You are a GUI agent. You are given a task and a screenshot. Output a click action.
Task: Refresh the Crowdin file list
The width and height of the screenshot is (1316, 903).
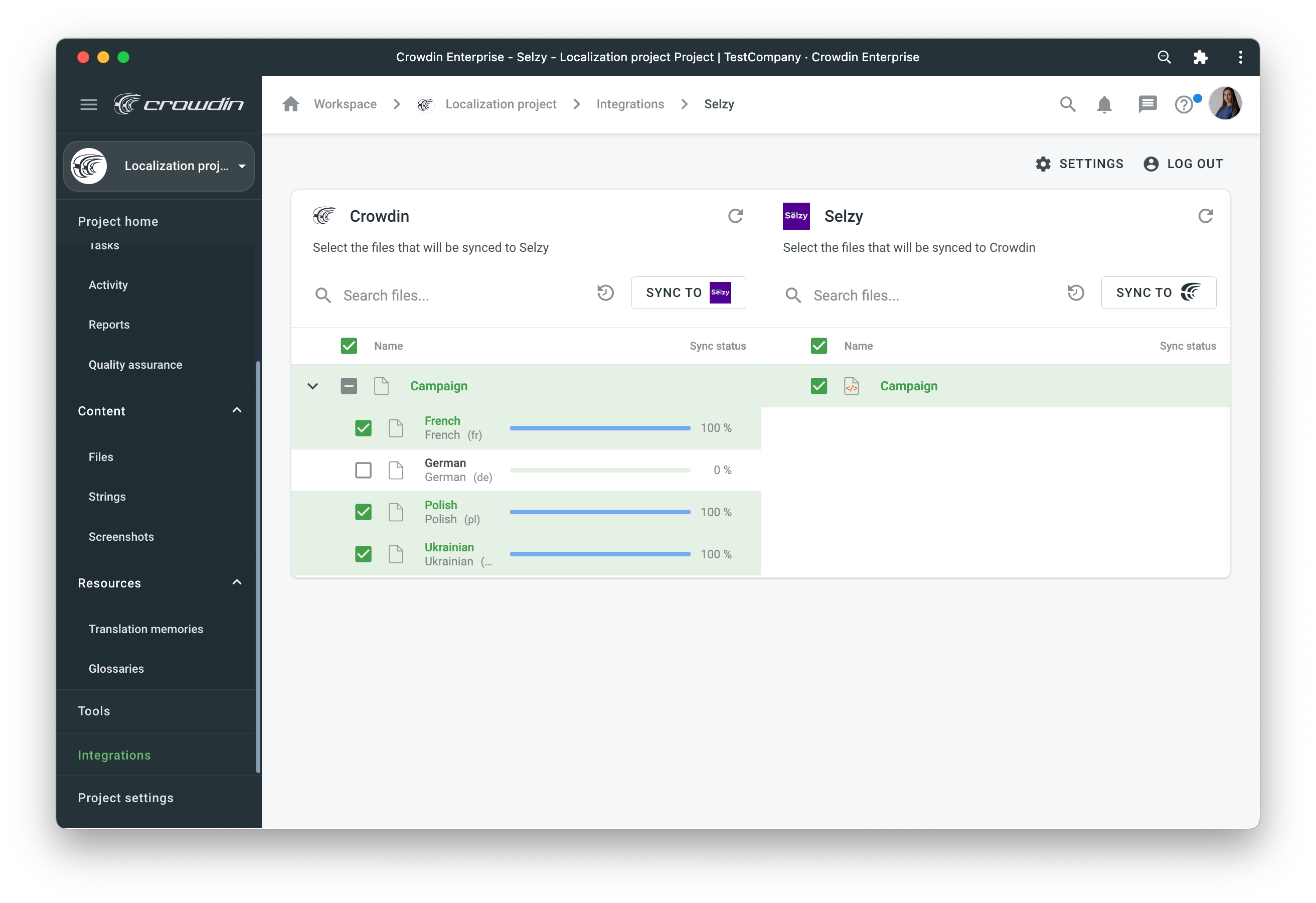click(x=735, y=216)
